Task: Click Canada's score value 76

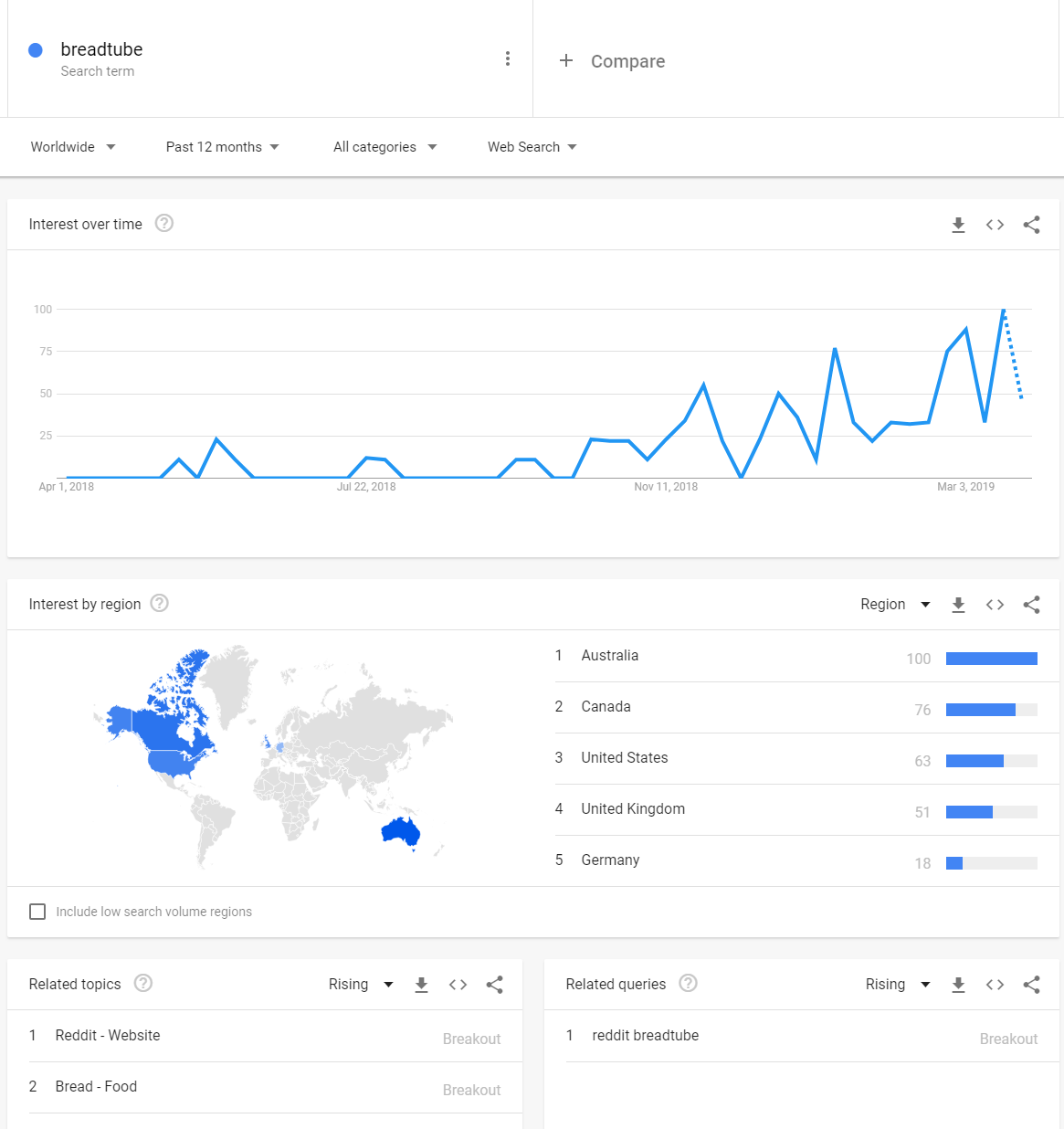Action: 922,711
